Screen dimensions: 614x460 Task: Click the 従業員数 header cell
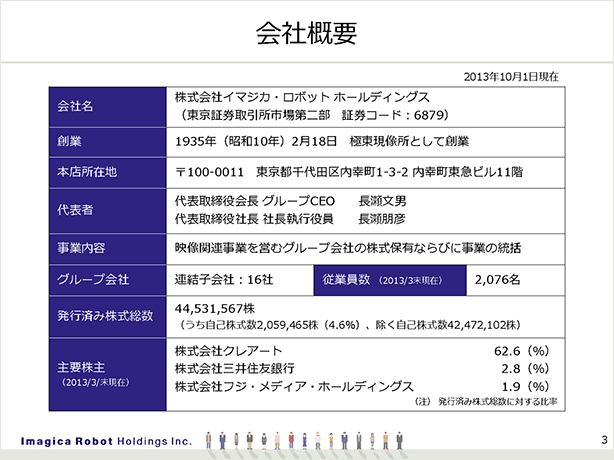tap(390, 280)
